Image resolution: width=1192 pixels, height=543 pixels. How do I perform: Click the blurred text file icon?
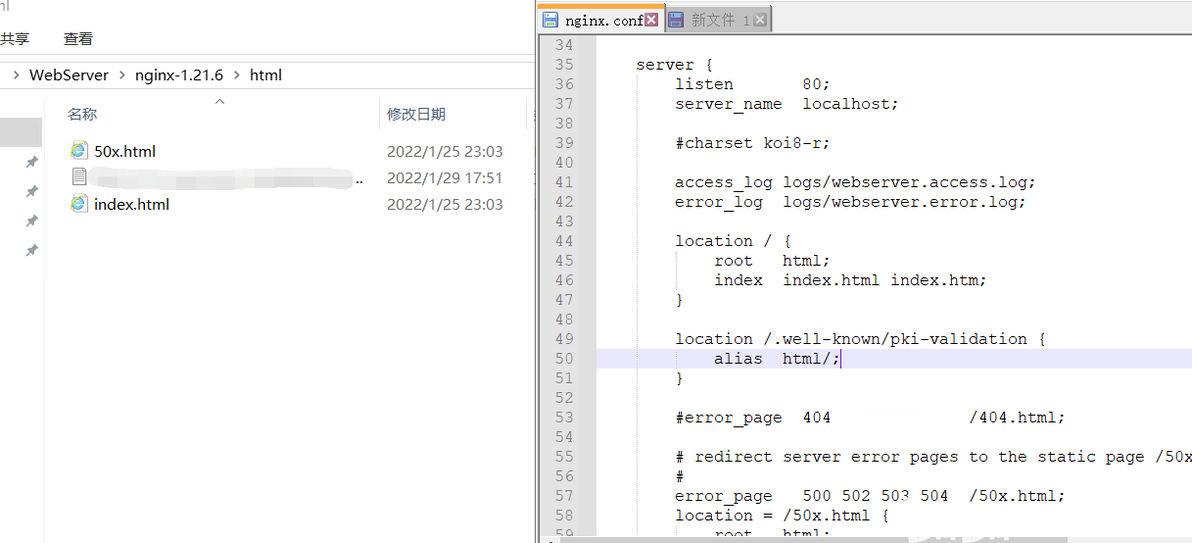click(79, 177)
